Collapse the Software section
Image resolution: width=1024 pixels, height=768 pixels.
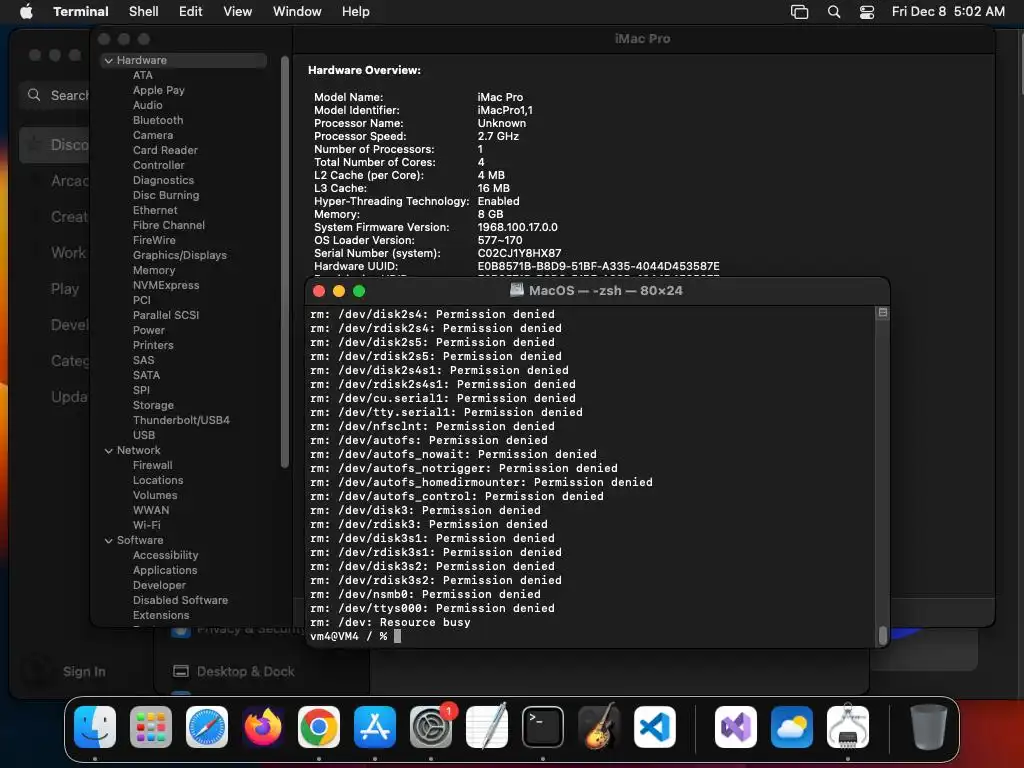coord(108,541)
